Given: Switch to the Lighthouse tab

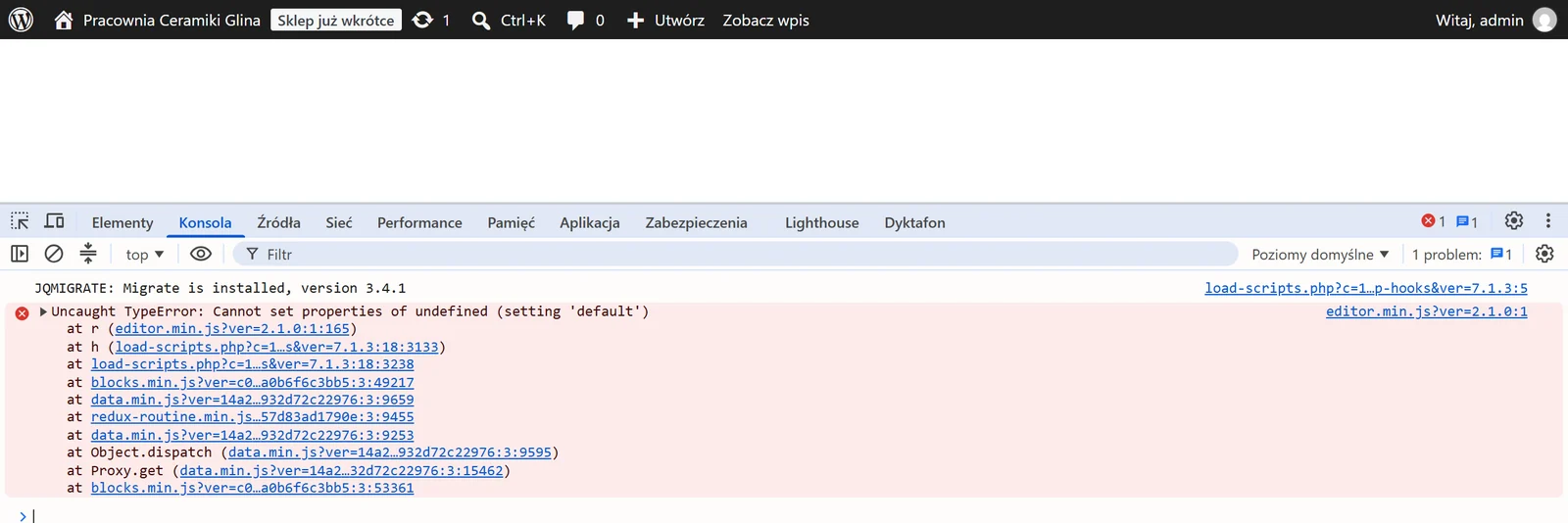Looking at the screenshot, I should pos(821,222).
